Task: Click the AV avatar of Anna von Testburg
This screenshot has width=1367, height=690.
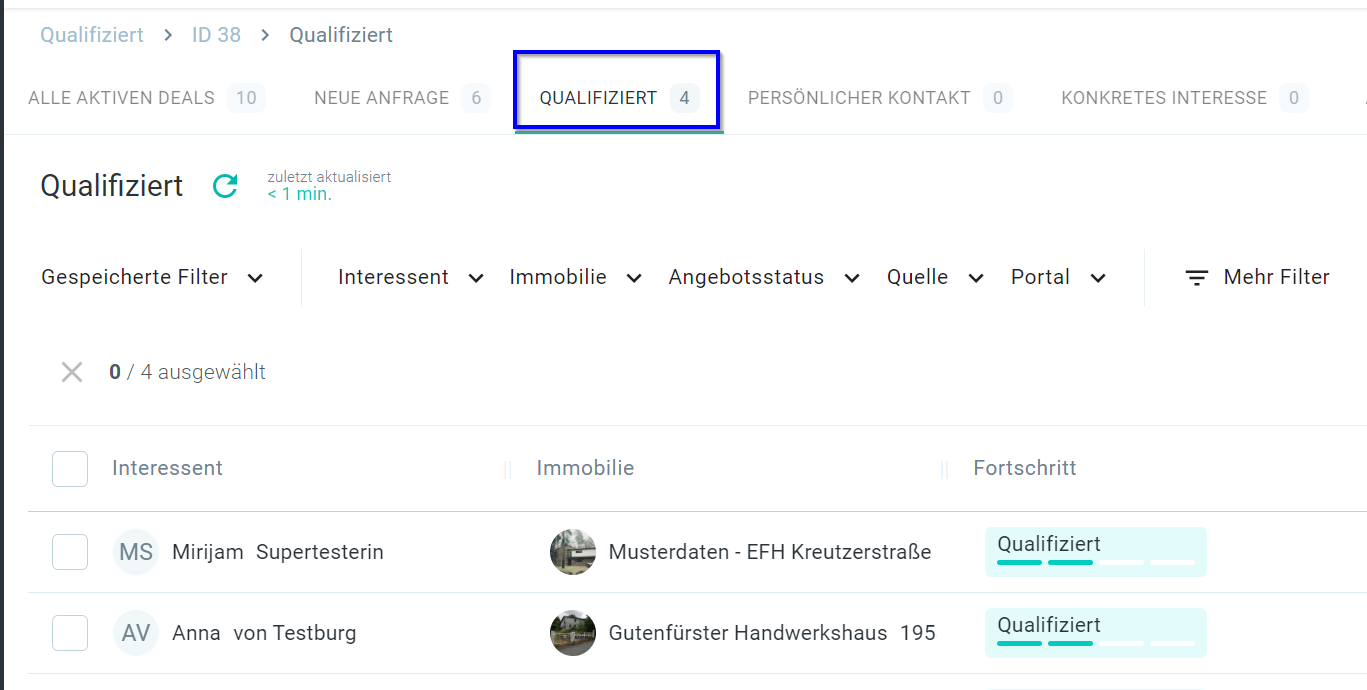Action: (136, 633)
